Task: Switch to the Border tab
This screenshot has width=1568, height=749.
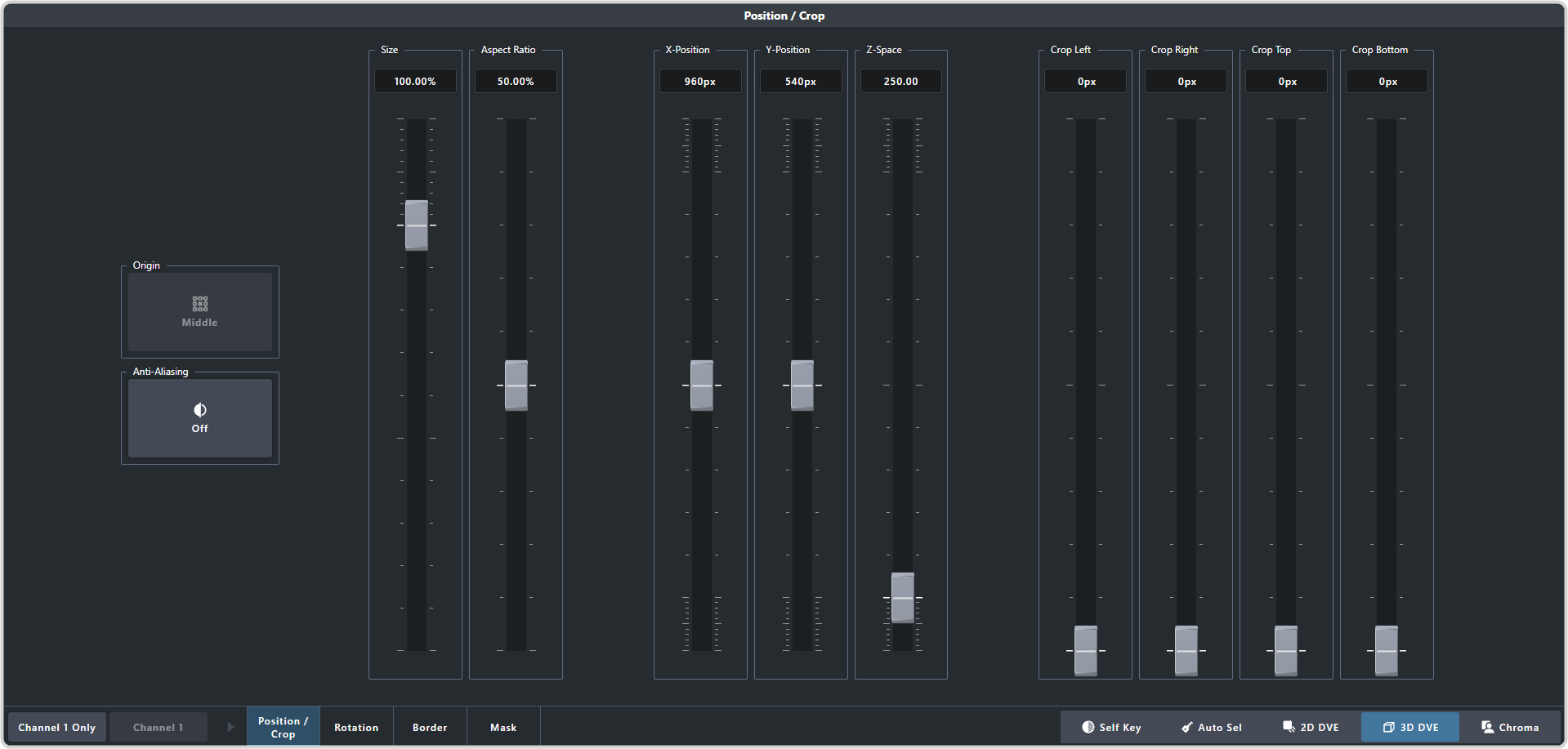Action: click(x=430, y=727)
